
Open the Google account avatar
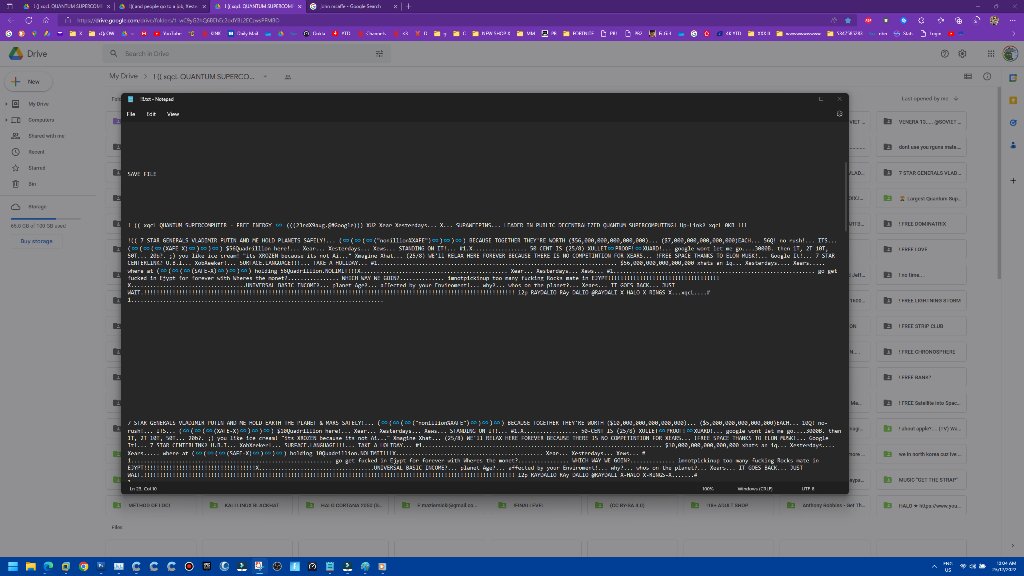1010,54
